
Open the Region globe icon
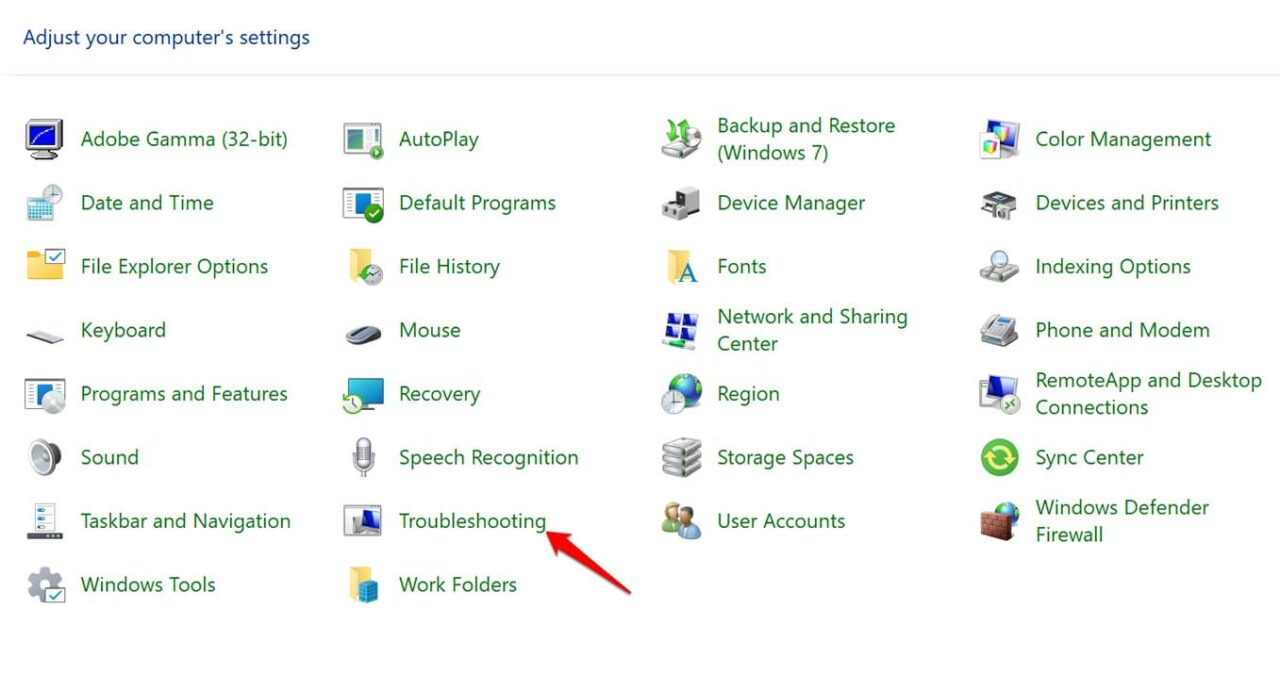point(681,394)
